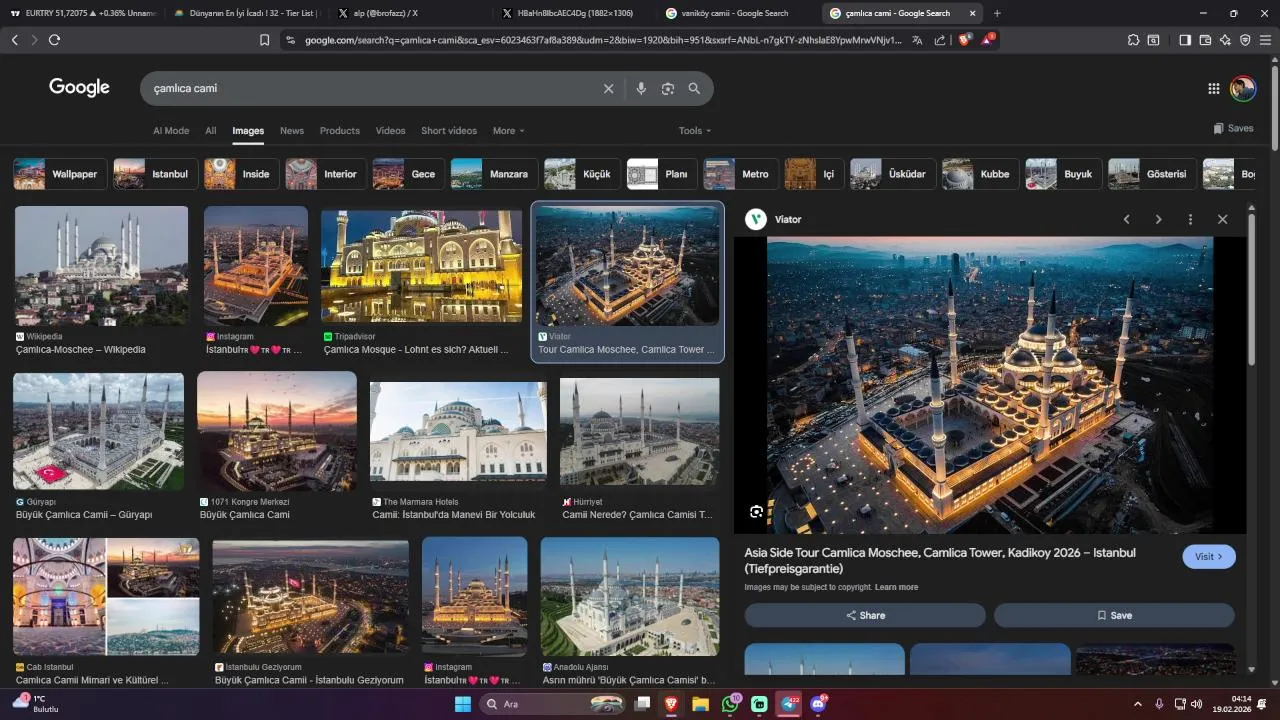Screen dimensions: 1280x720
Task: Close the Viator image preview panel
Action: (1222, 219)
